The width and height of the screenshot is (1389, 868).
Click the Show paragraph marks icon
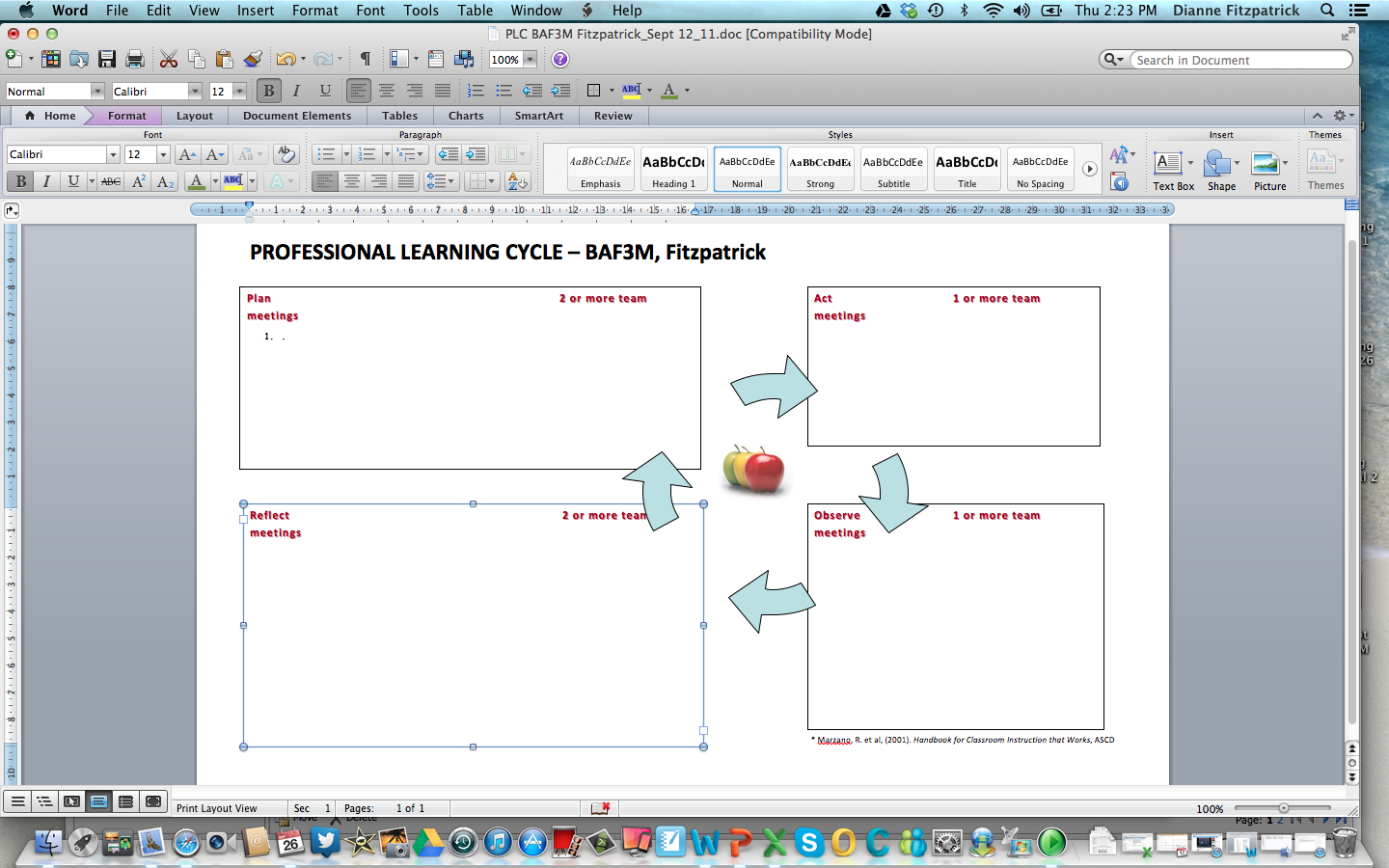coord(365,59)
